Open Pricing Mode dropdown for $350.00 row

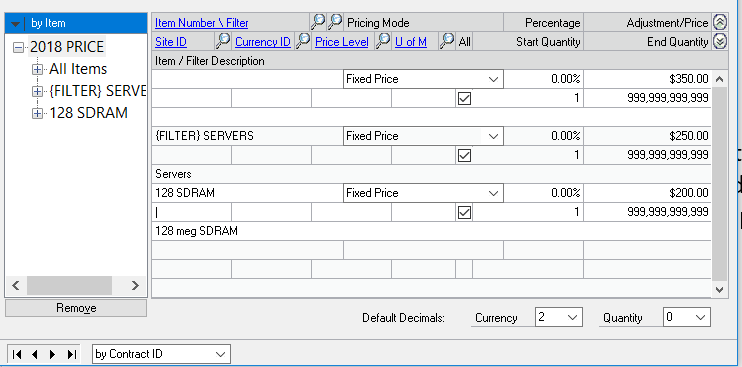pos(494,79)
